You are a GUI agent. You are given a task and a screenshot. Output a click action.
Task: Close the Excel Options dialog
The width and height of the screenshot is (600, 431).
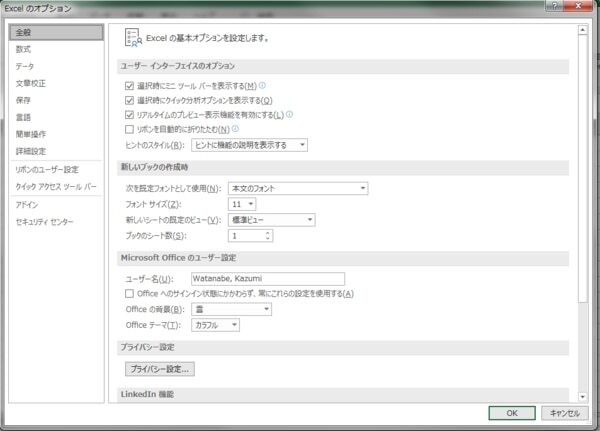tap(580, 7)
